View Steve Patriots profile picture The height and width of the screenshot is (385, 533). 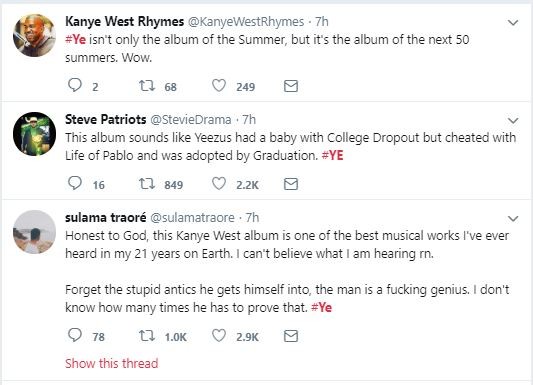click(x=34, y=134)
